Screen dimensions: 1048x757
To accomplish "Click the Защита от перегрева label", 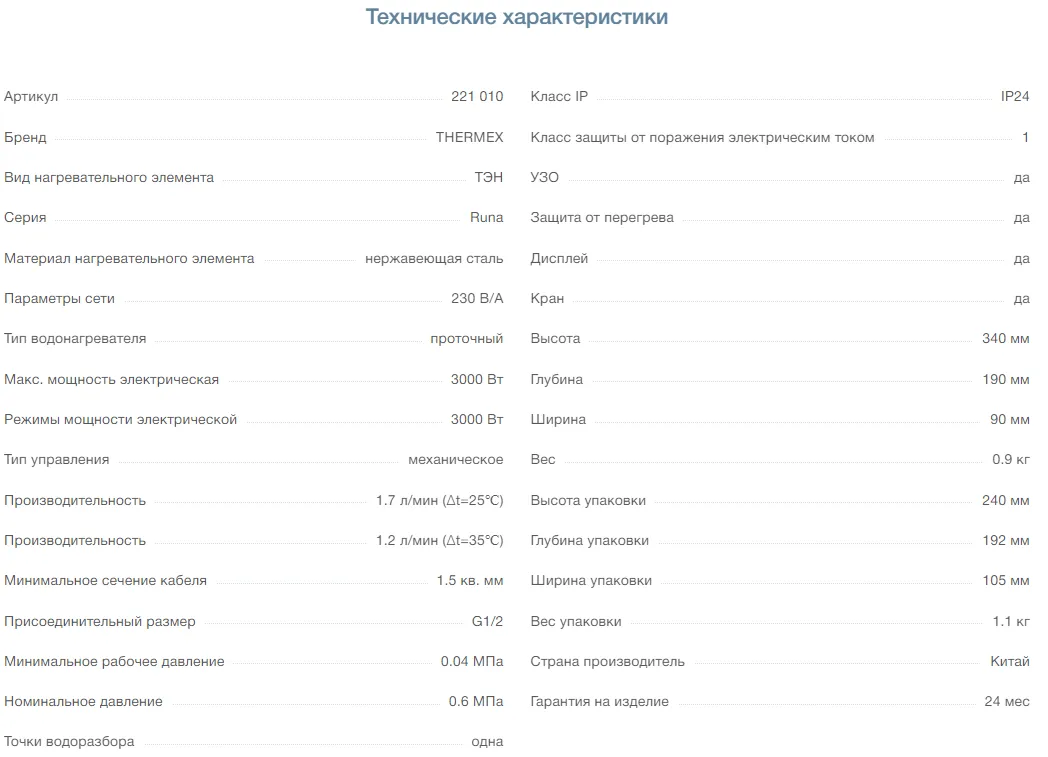I will coord(602,218).
